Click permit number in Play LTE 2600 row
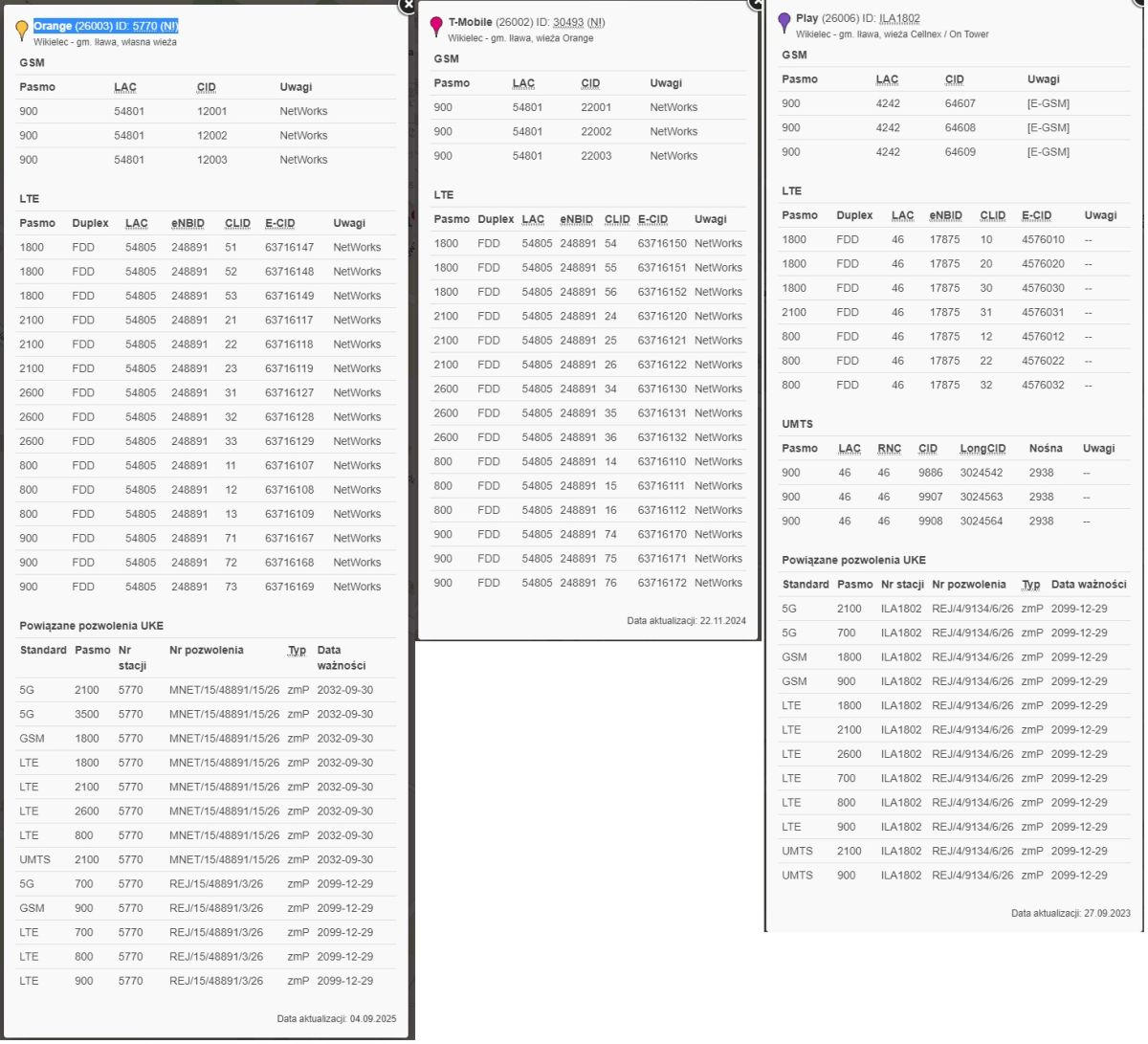Image resolution: width=1148 pixels, height=1044 pixels. (973, 755)
